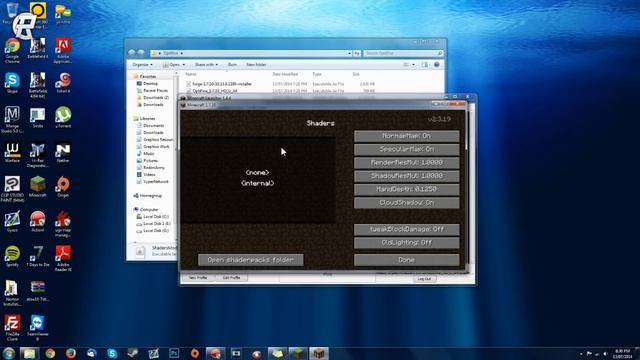Open 7 Days to Die desktop shortcut
640x360 pixels.
click(x=38, y=256)
